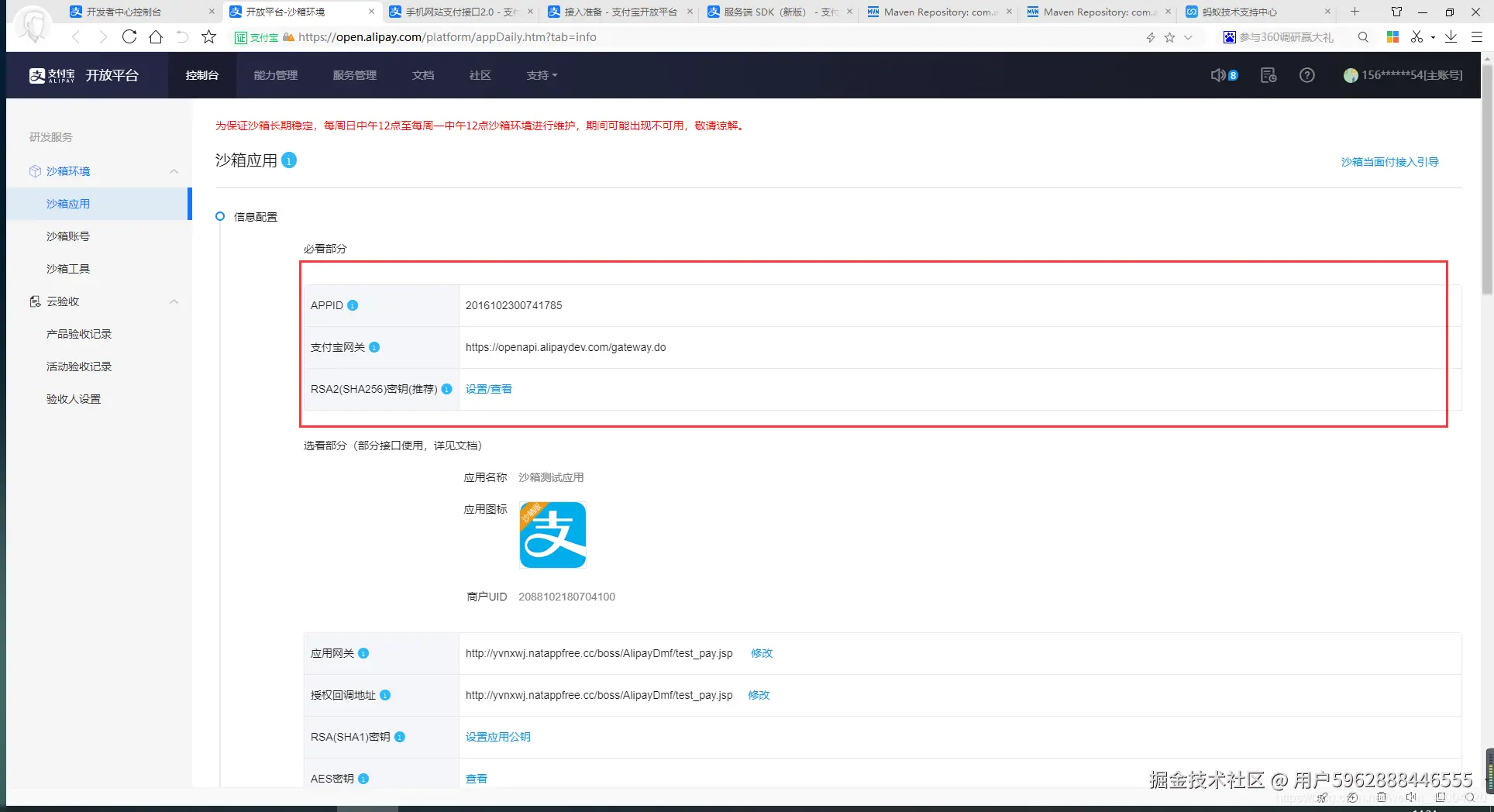Collapse the 沙箱环境 sidebar section
Screen dimensions: 1494x812
pos(174,171)
